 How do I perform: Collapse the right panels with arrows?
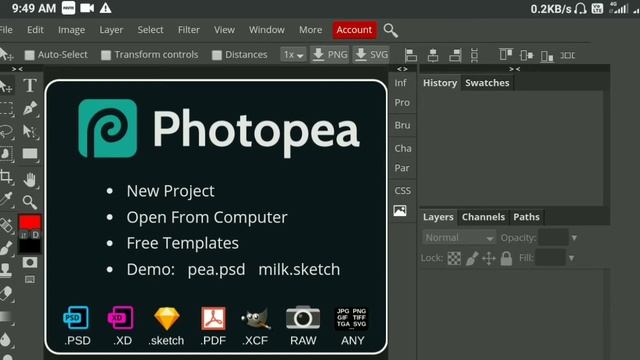point(515,69)
